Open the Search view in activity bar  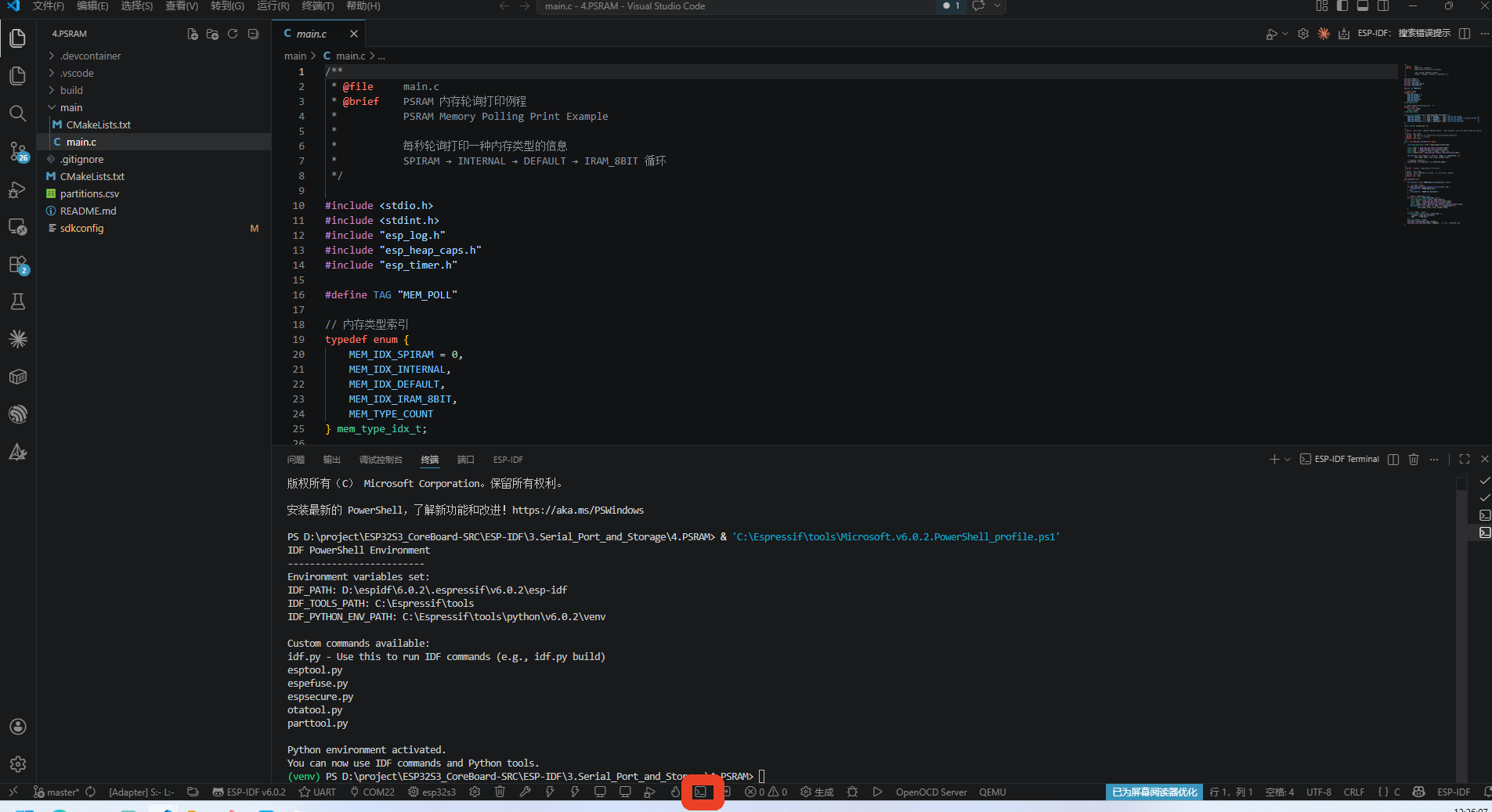[x=18, y=114]
